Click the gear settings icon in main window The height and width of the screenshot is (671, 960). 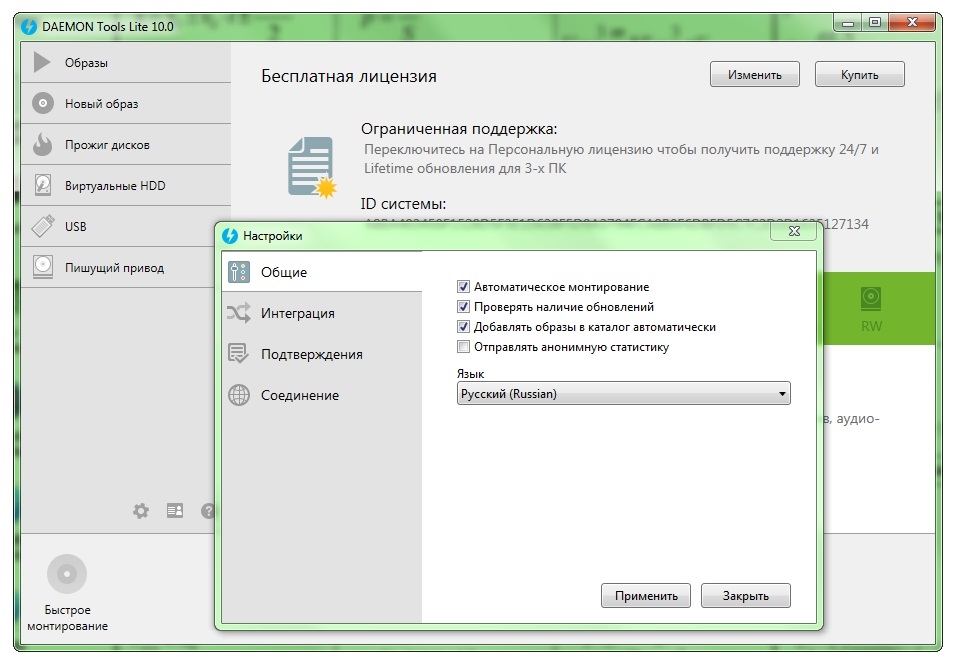pos(141,510)
